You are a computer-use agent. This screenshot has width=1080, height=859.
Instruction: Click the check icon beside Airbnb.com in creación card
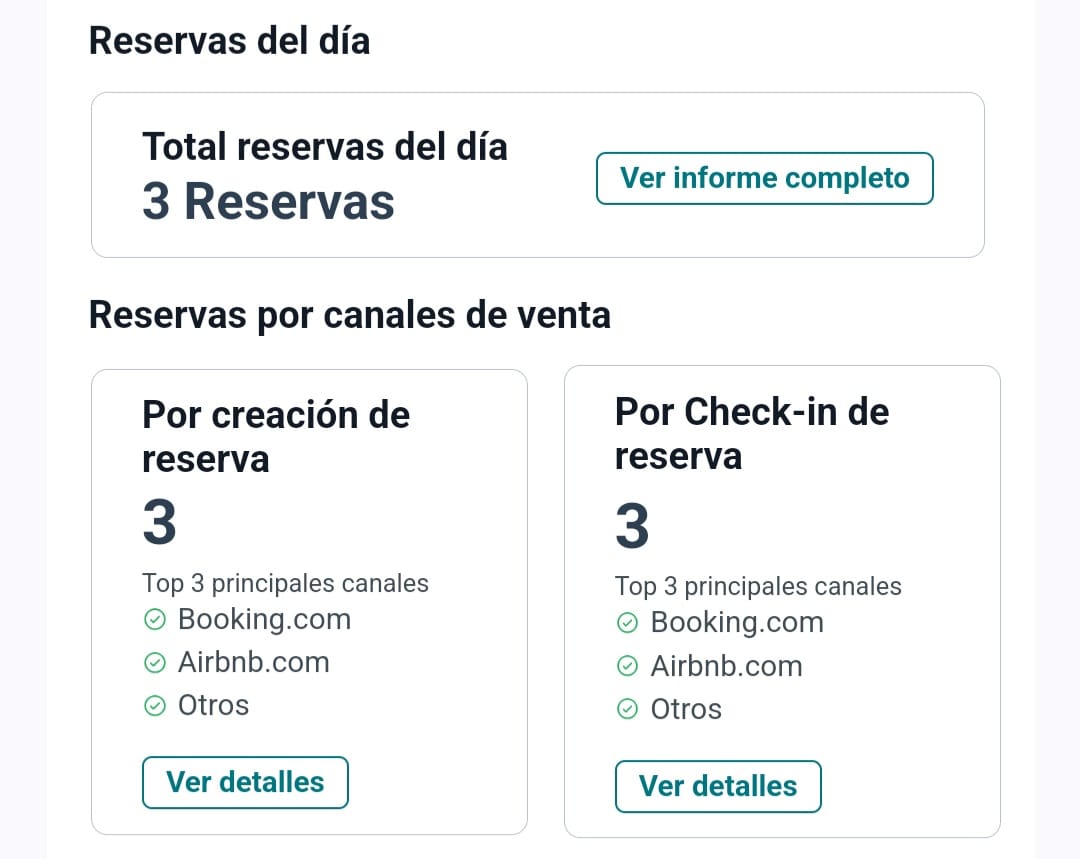pos(155,663)
